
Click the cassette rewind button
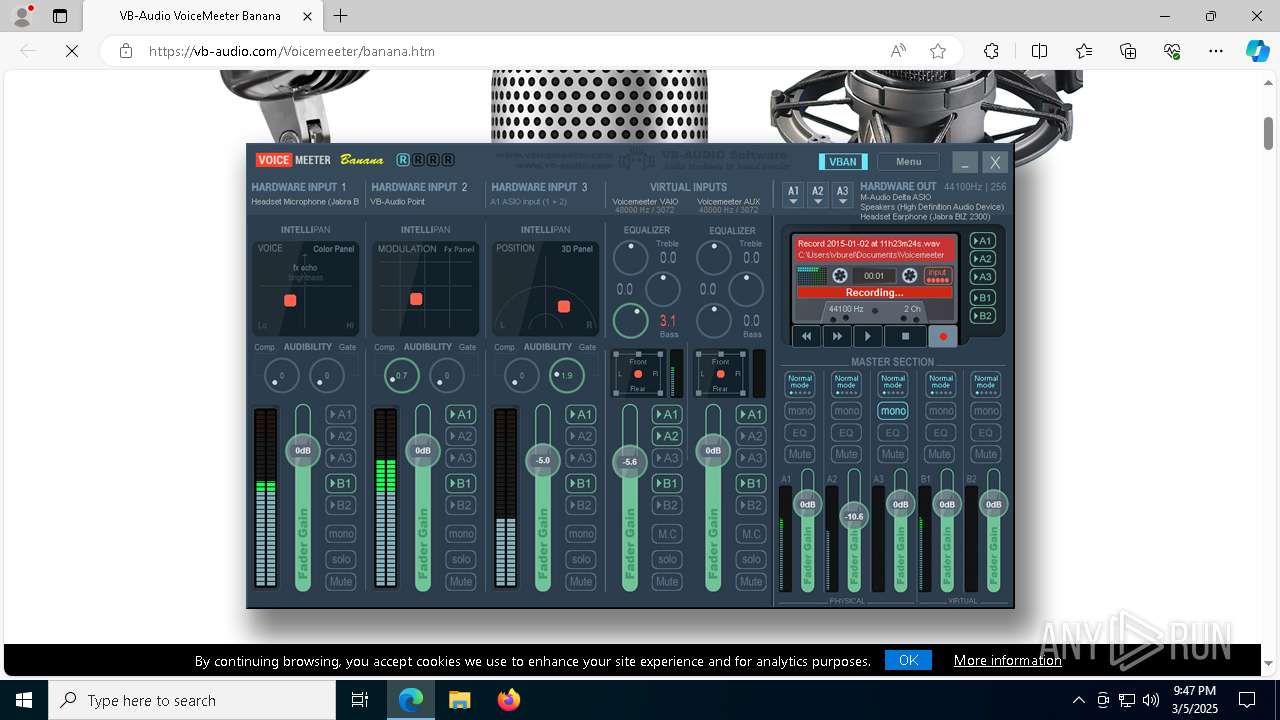[807, 337]
